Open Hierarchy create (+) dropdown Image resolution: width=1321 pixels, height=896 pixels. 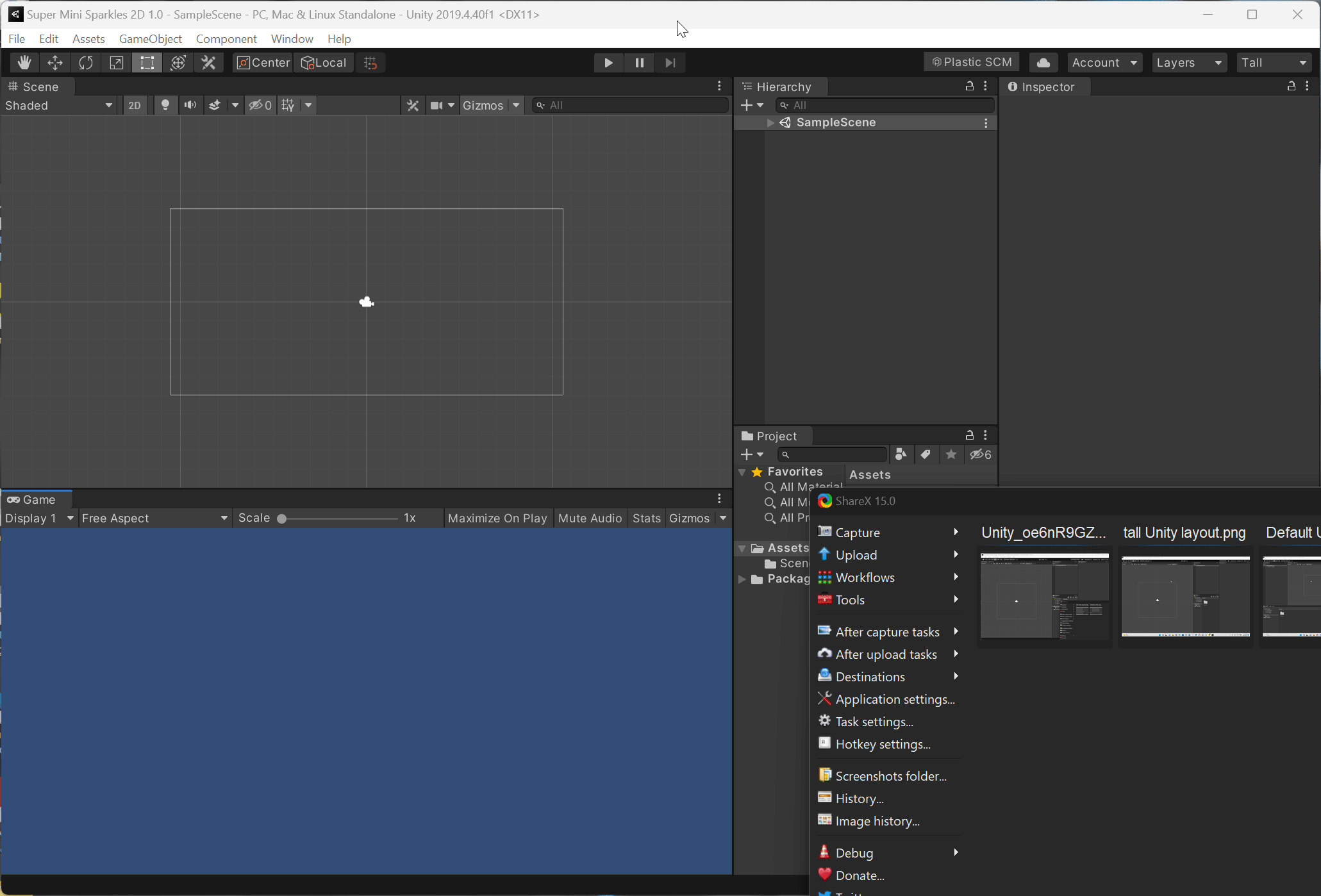pyautogui.click(x=752, y=105)
